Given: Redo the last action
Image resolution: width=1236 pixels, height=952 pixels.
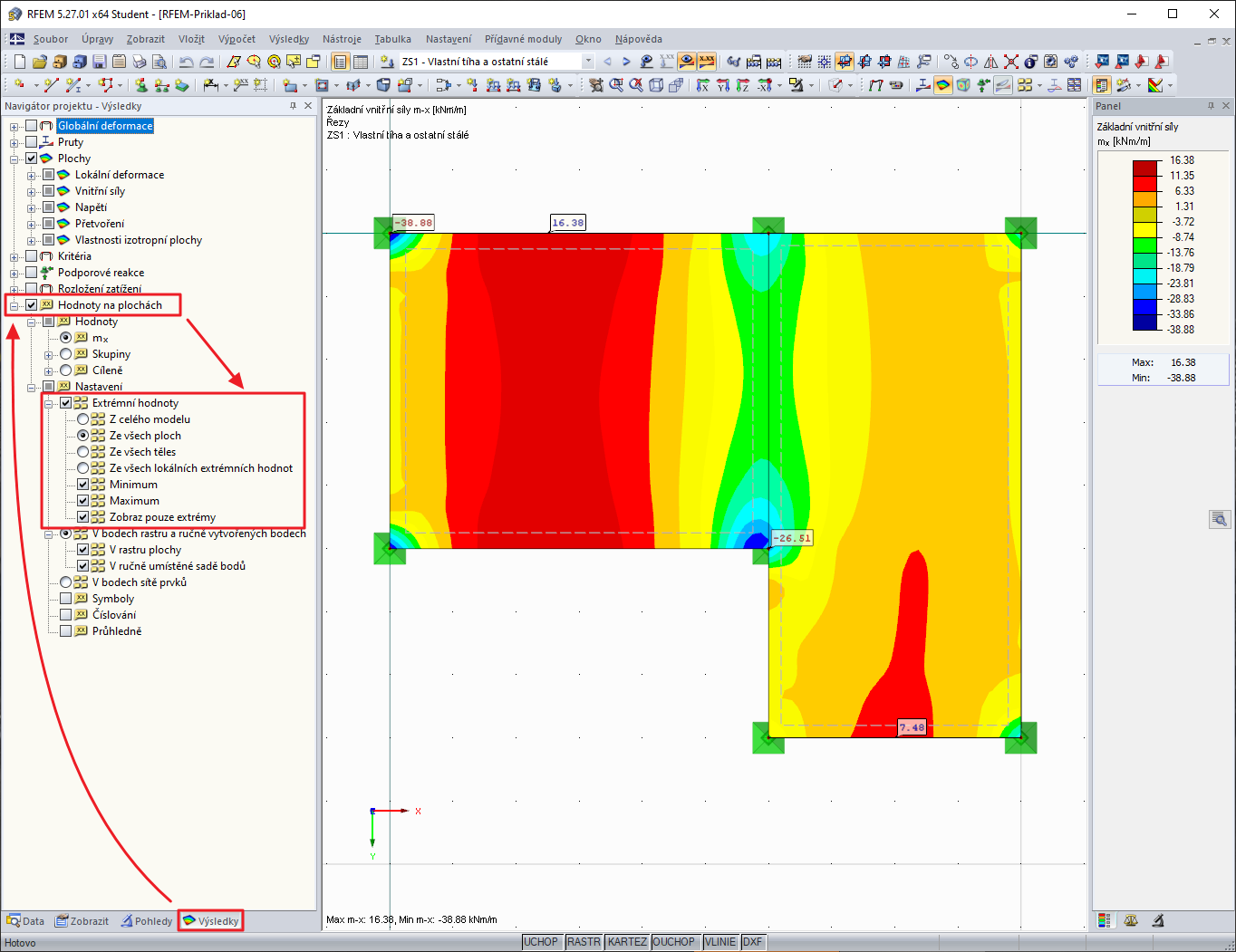Looking at the screenshot, I should [207, 62].
